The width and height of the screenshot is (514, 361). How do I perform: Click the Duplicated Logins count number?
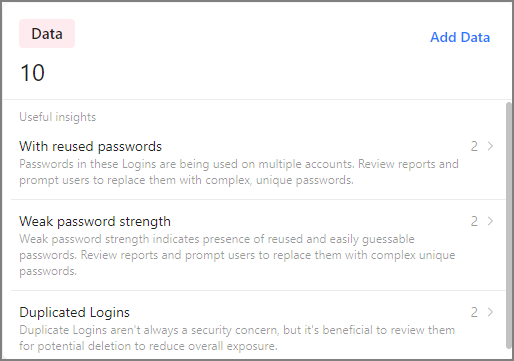coord(474,312)
